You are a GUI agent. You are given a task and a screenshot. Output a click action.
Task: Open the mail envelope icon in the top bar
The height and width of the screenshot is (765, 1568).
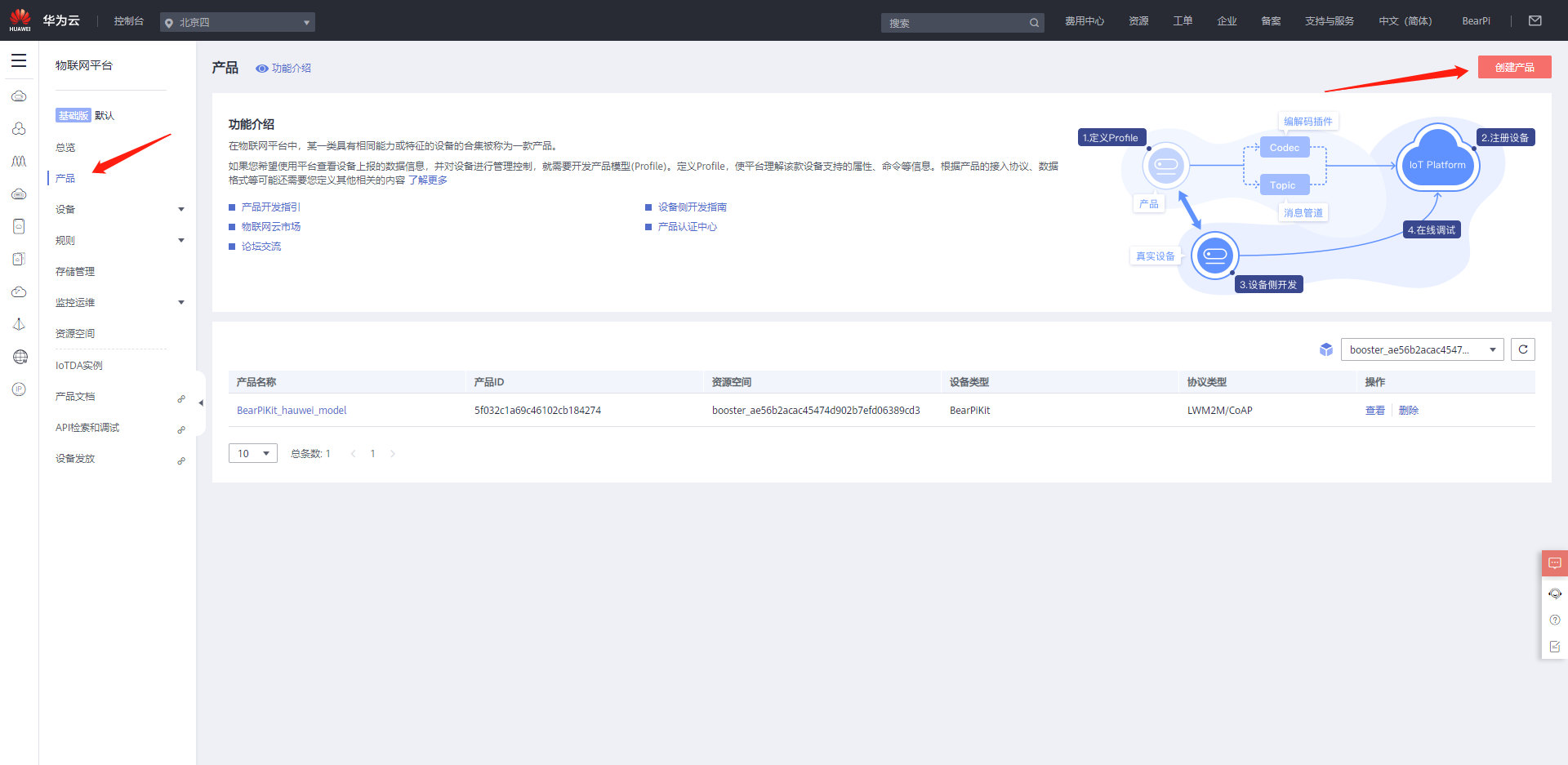1535,21
